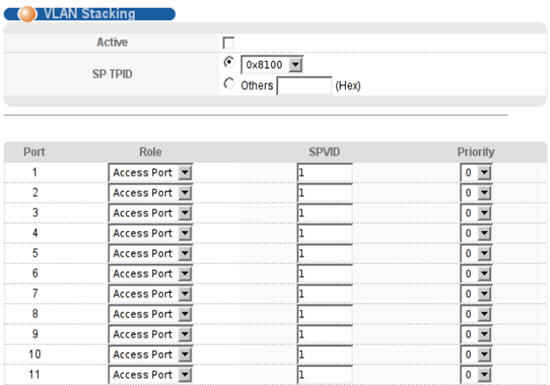The height and width of the screenshot is (385, 550).
Task: Open the Role dropdown for port 11
Action: [150, 375]
